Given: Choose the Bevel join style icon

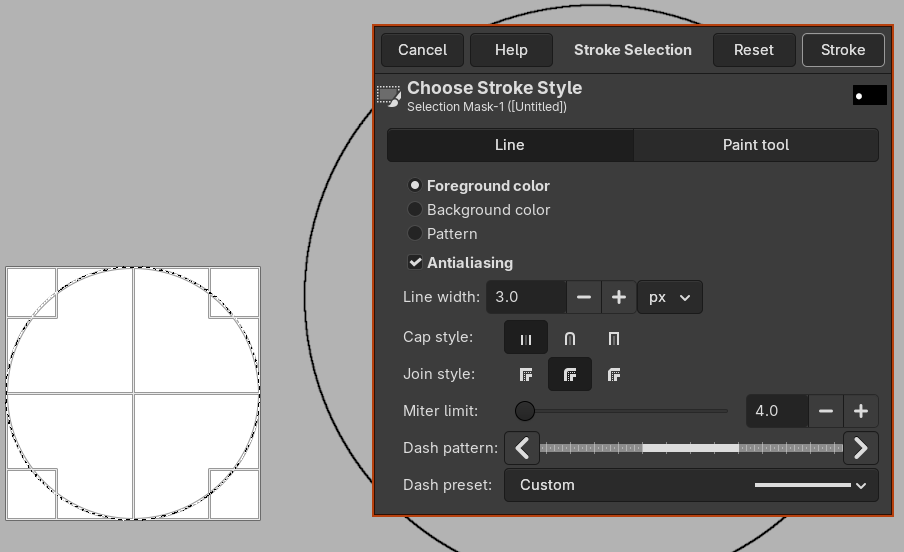Looking at the screenshot, I should 614,375.
